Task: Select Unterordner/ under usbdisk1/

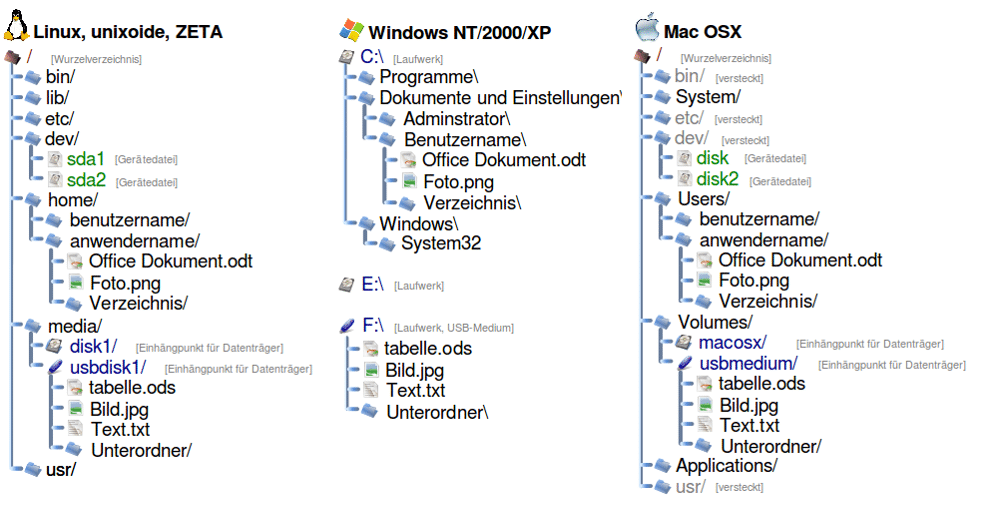Action: (x=141, y=450)
